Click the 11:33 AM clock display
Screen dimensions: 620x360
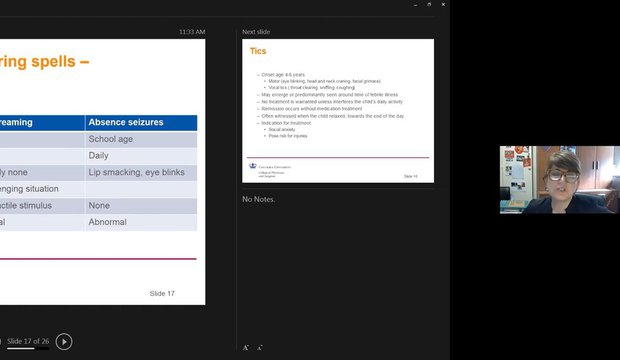click(x=192, y=32)
